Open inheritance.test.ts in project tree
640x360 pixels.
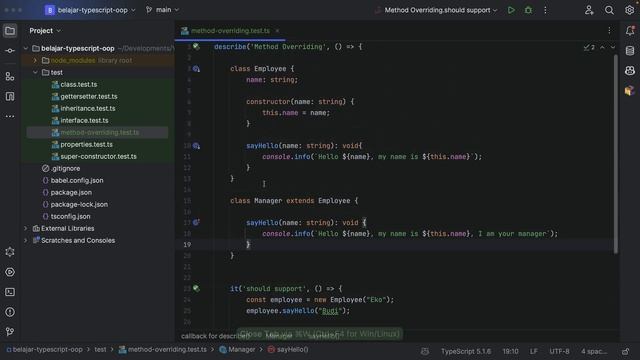coord(88,109)
